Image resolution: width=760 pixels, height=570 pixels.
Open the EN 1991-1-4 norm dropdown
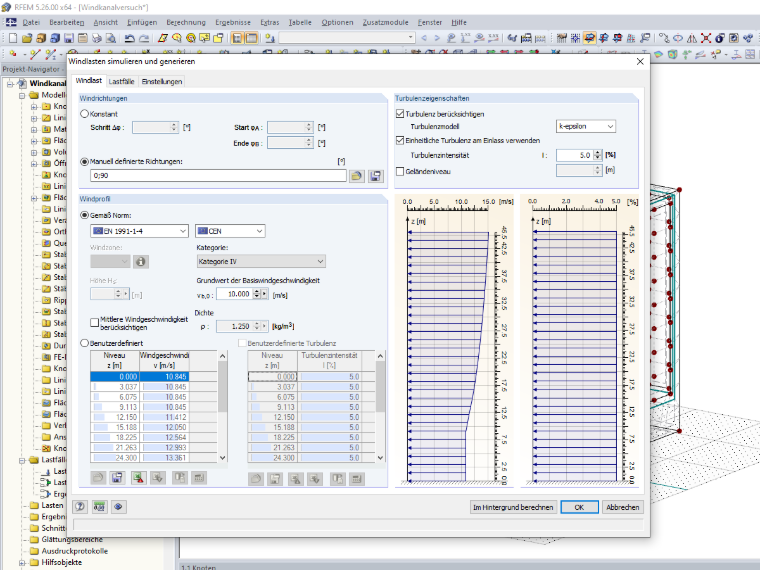coord(140,231)
